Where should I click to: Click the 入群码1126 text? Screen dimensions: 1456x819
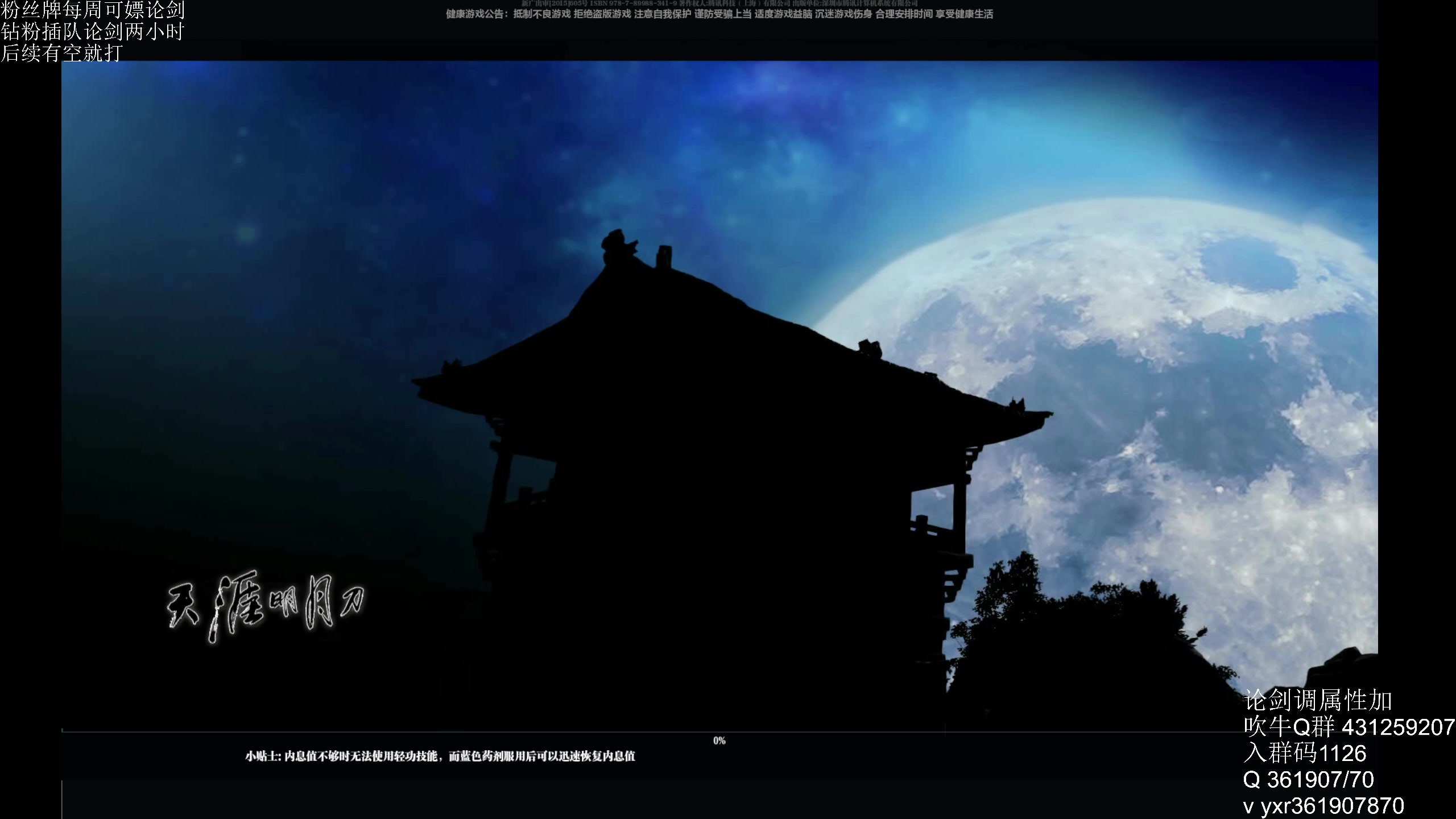tap(1305, 753)
